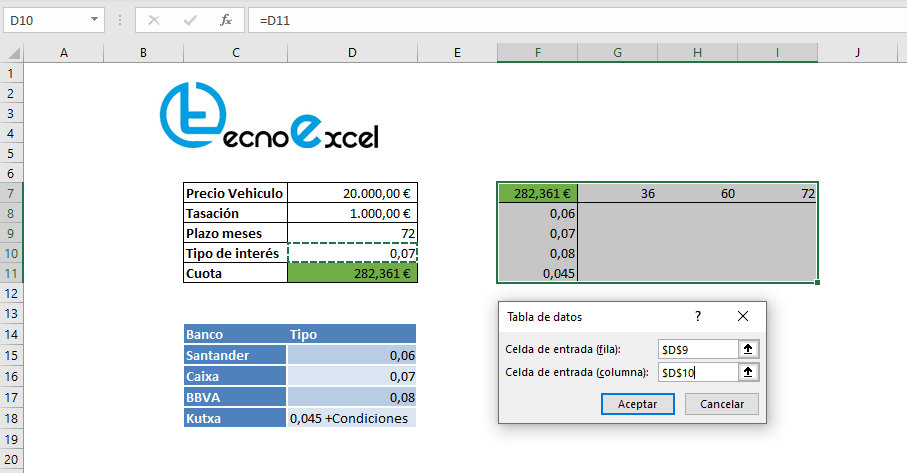Select column C header

click(x=235, y=53)
